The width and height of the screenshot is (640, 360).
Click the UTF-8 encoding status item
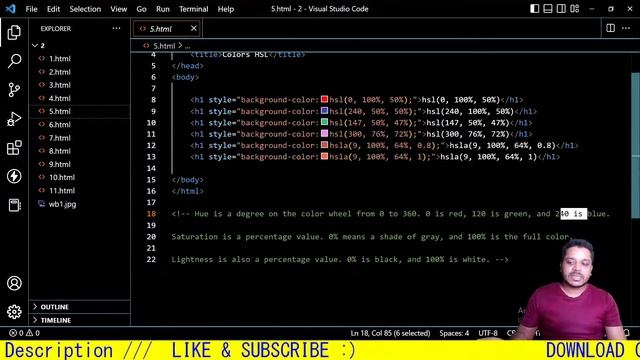[x=488, y=333]
